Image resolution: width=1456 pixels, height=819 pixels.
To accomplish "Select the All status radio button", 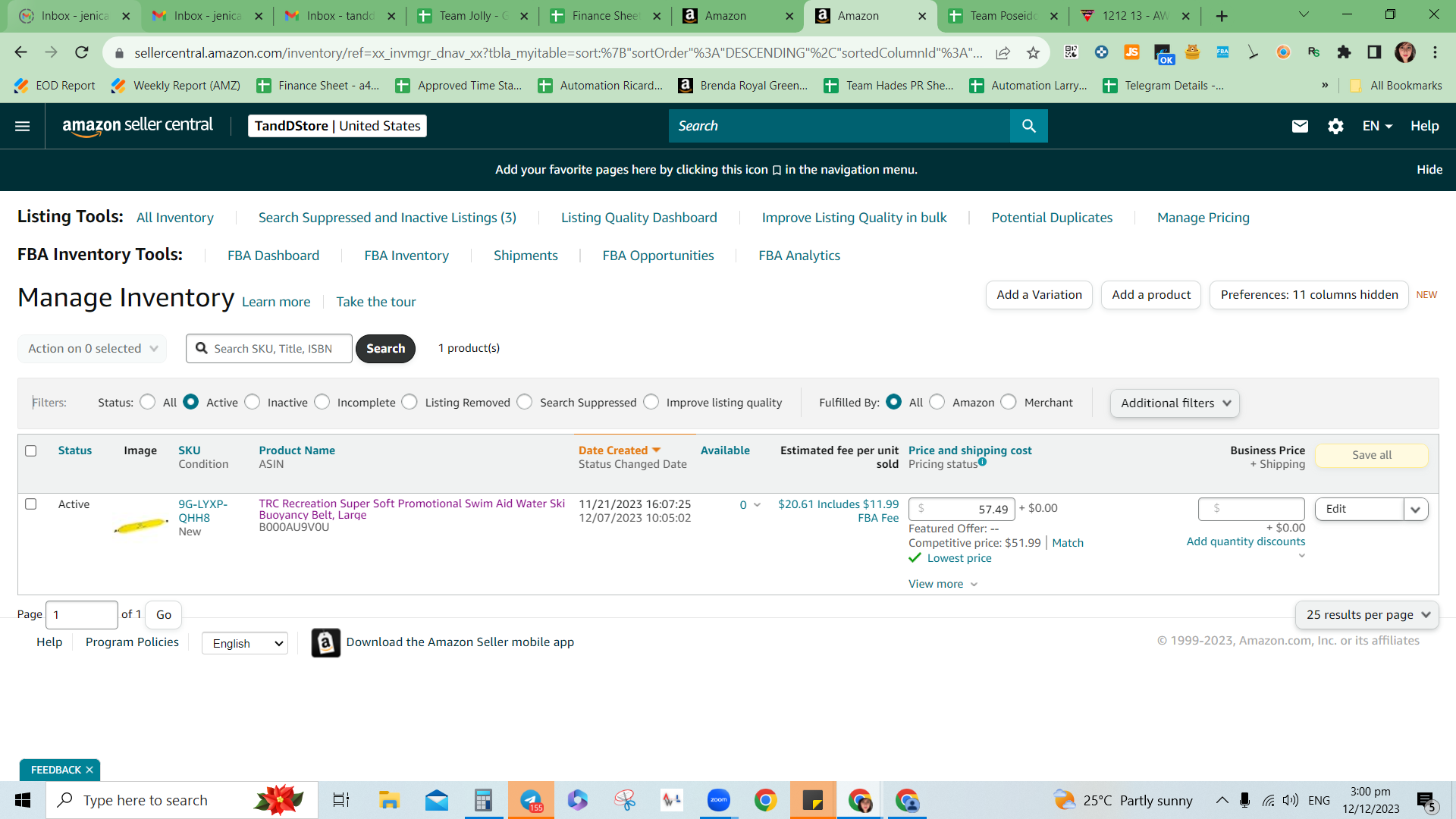I will coord(148,402).
